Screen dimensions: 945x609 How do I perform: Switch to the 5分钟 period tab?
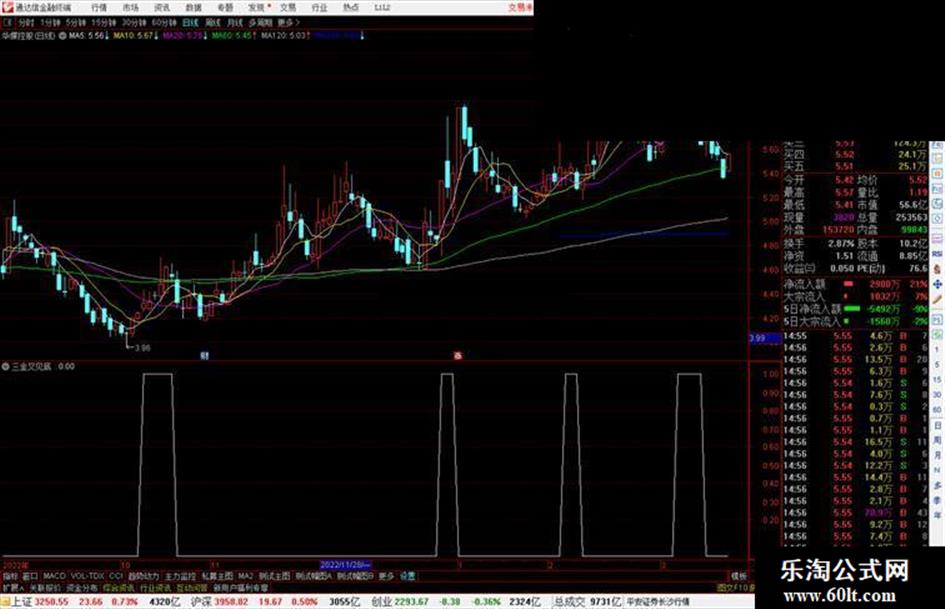[x=76, y=22]
